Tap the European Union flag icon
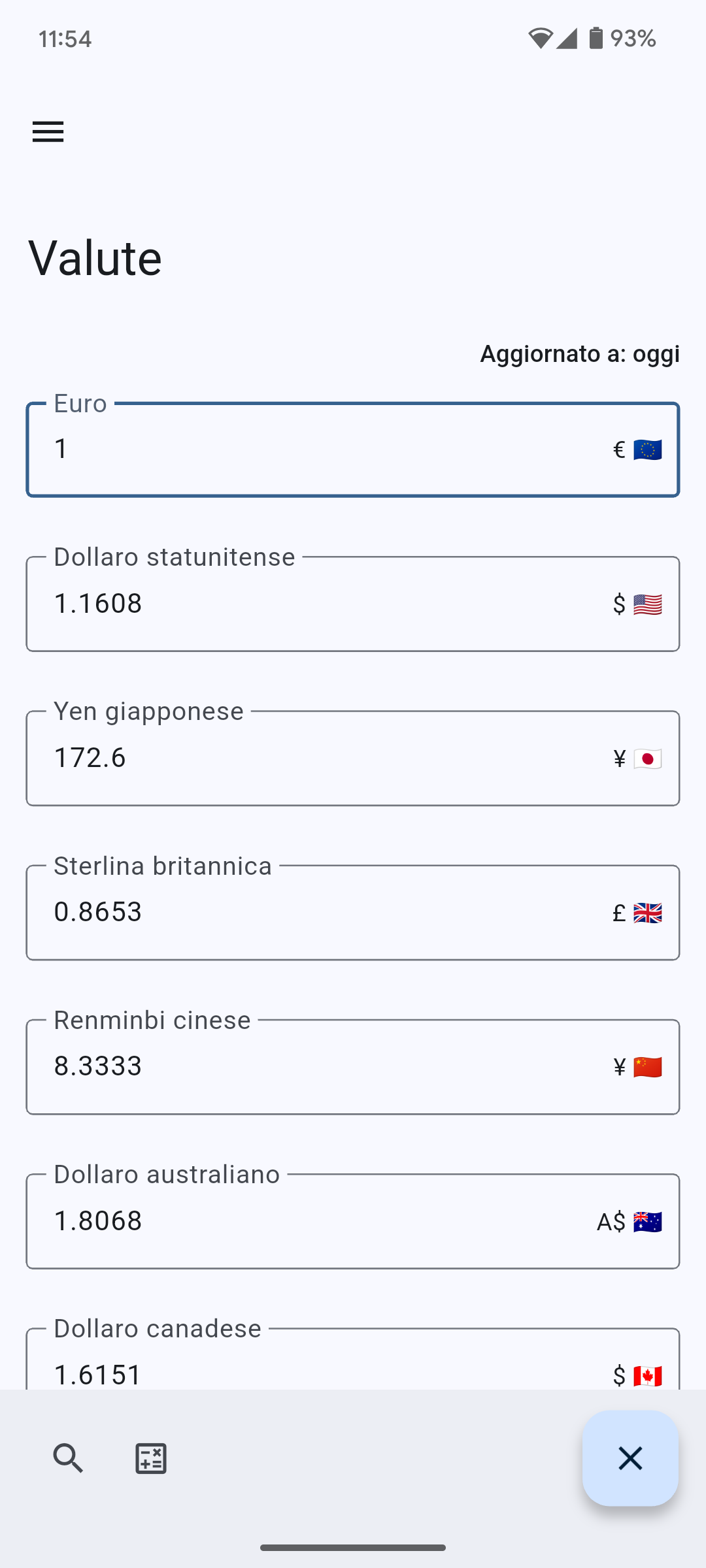706x1568 pixels. click(647, 450)
